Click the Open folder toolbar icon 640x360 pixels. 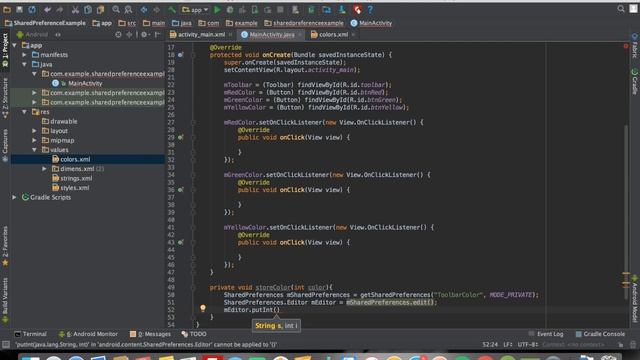point(7,9)
